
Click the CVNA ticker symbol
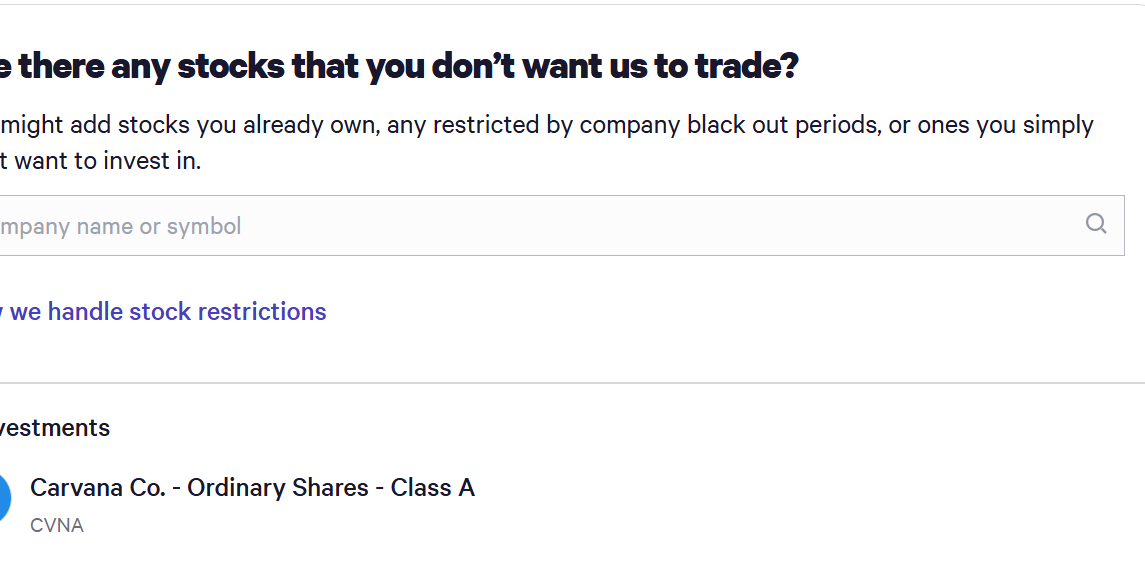pos(57,525)
